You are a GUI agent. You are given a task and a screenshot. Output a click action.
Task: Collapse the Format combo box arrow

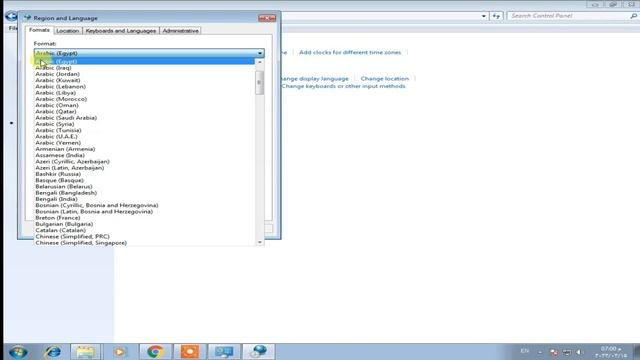[260, 53]
